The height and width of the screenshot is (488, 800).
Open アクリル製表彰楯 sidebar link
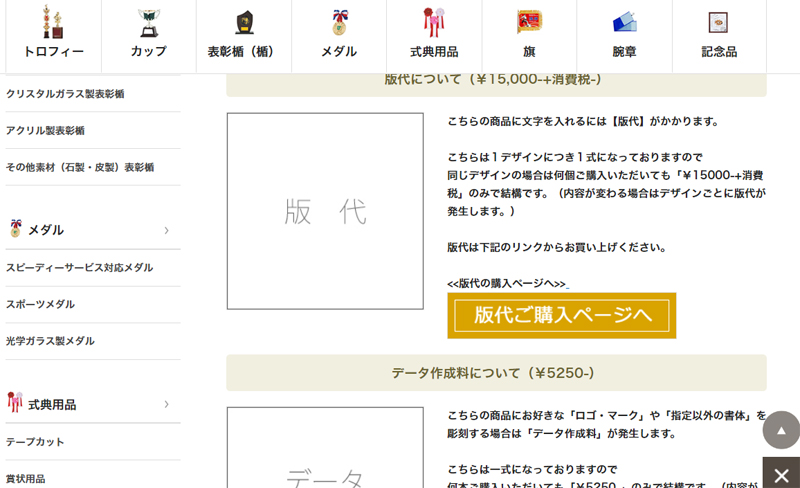(x=45, y=131)
